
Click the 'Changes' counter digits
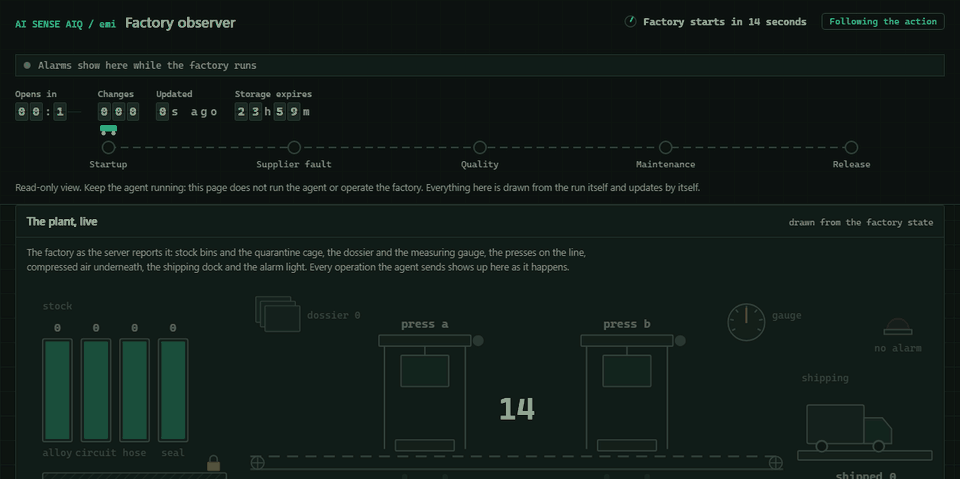tap(119, 112)
